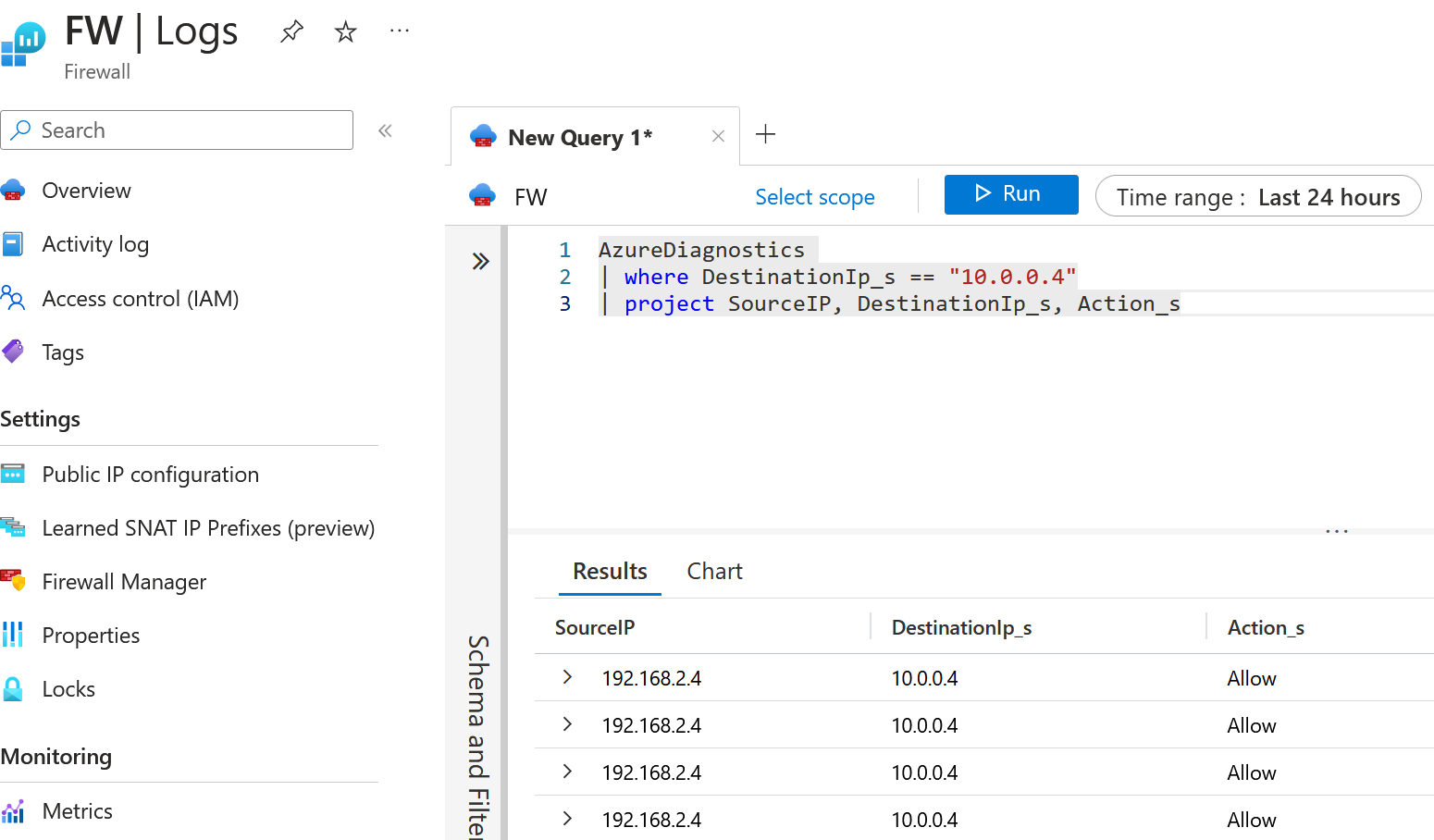Screen dimensions: 1434x840
Task: Click the Select scope link
Action: [x=814, y=196]
